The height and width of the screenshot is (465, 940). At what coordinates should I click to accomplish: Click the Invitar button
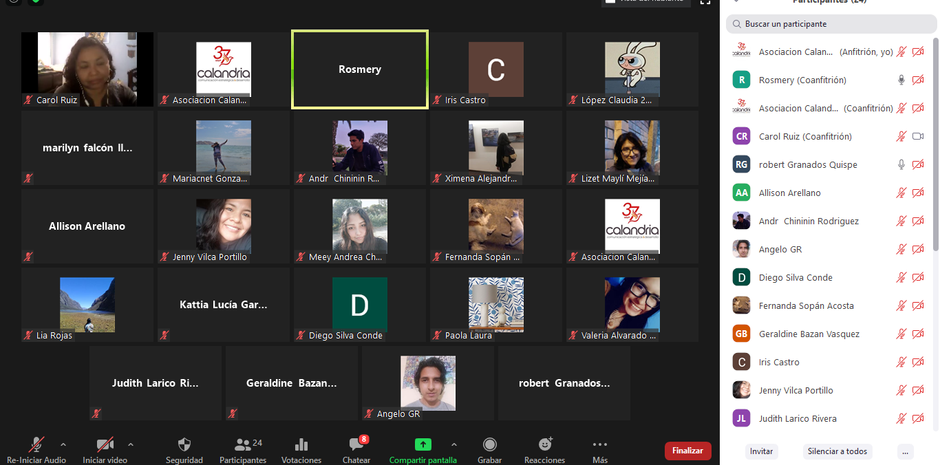tap(761, 451)
